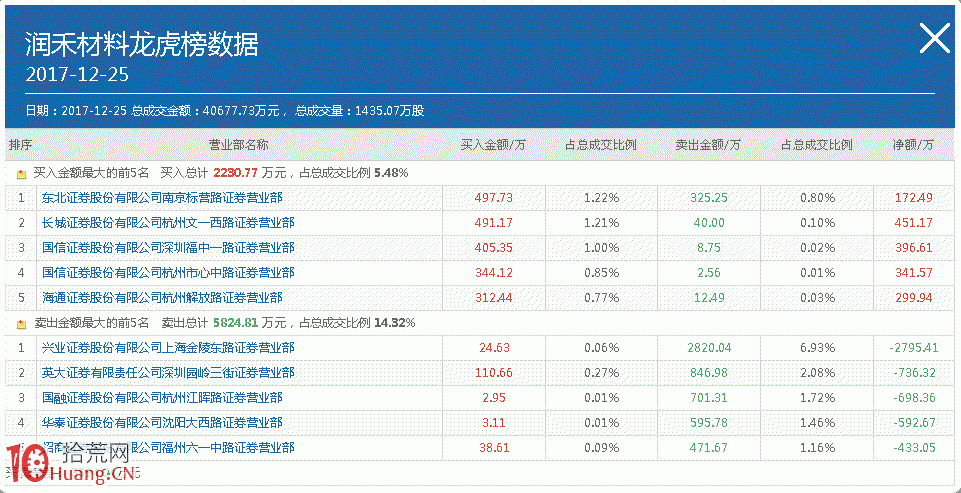Image resolution: width=961 pixels, height=493 pixels.
Task: Select sell amount 471.67
Action: 708,448
